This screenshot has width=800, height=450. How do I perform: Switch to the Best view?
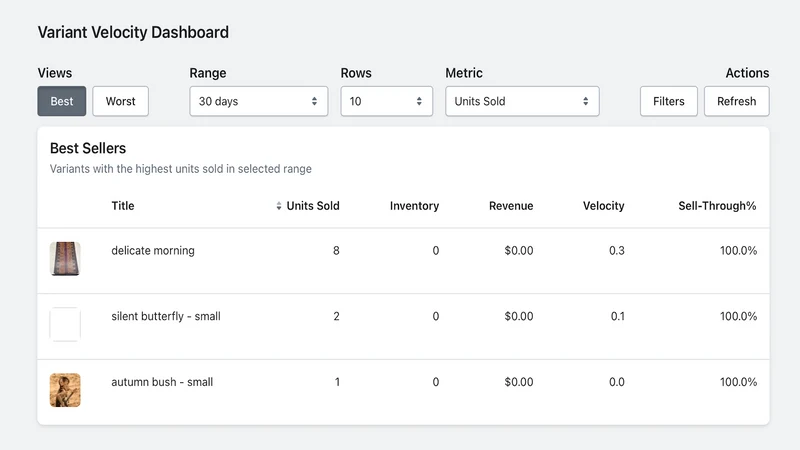(x=62, y=101)
